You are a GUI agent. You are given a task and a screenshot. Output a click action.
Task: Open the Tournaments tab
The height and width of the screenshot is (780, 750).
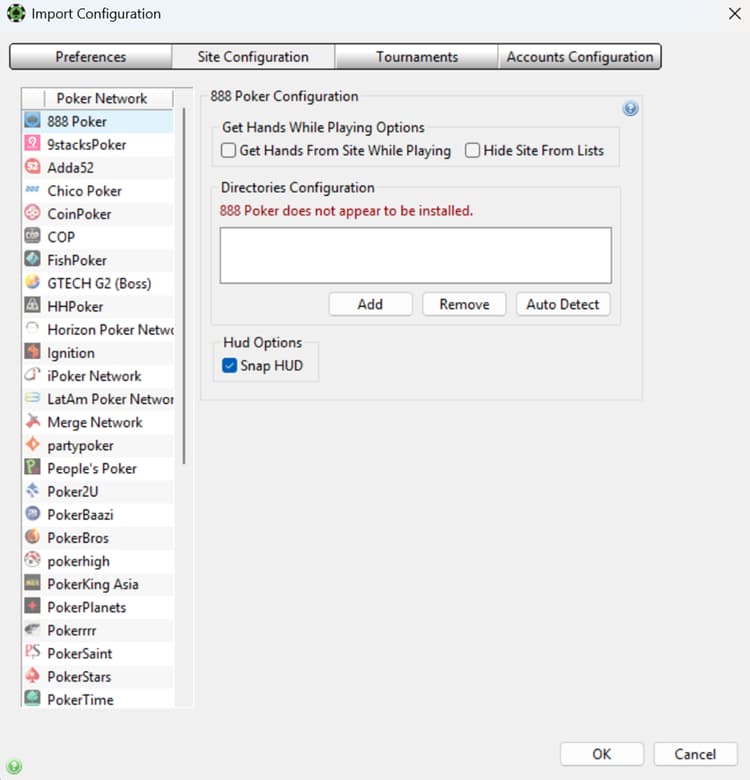click(417, 57)
